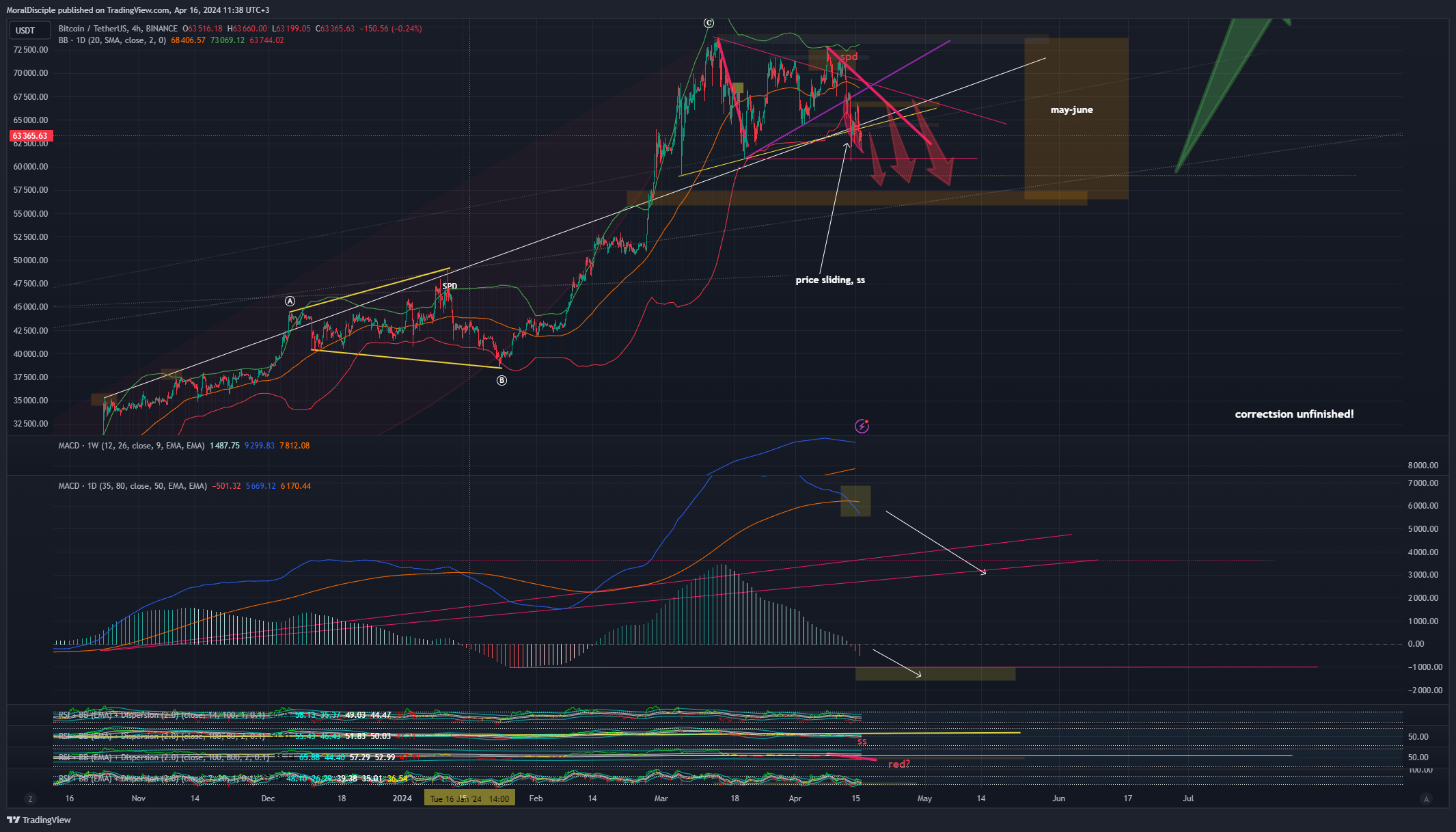Click the red 'spd' label near the top
Screen dimensions: 1456x832
coord(849,57)
